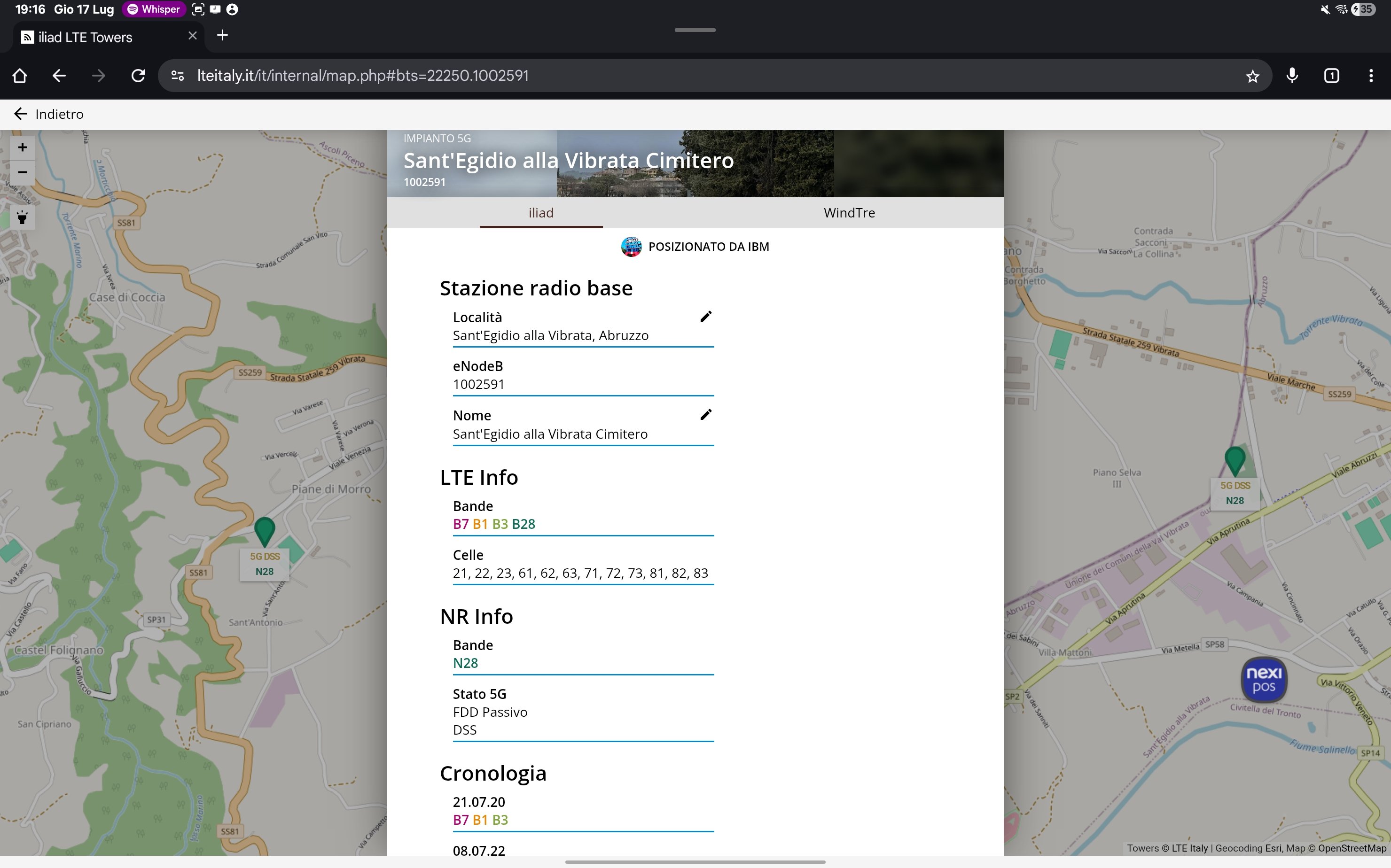This screenshot has height=868, width=1391.
Task: Switch to the WindTre tab
Action: coord(849,213)
